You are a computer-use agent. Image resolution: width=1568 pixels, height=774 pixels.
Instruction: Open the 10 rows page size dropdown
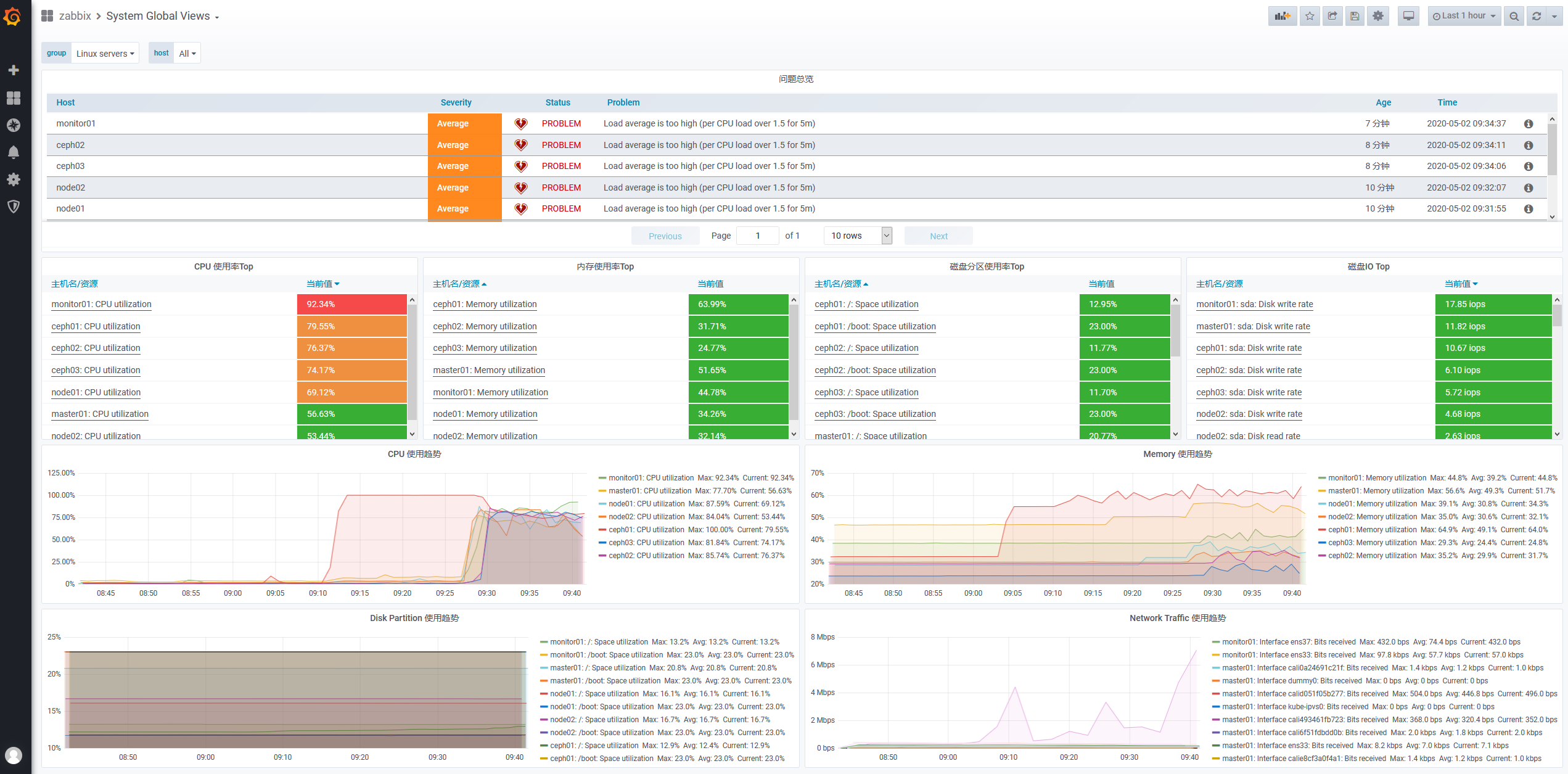[x=857, y=236]
